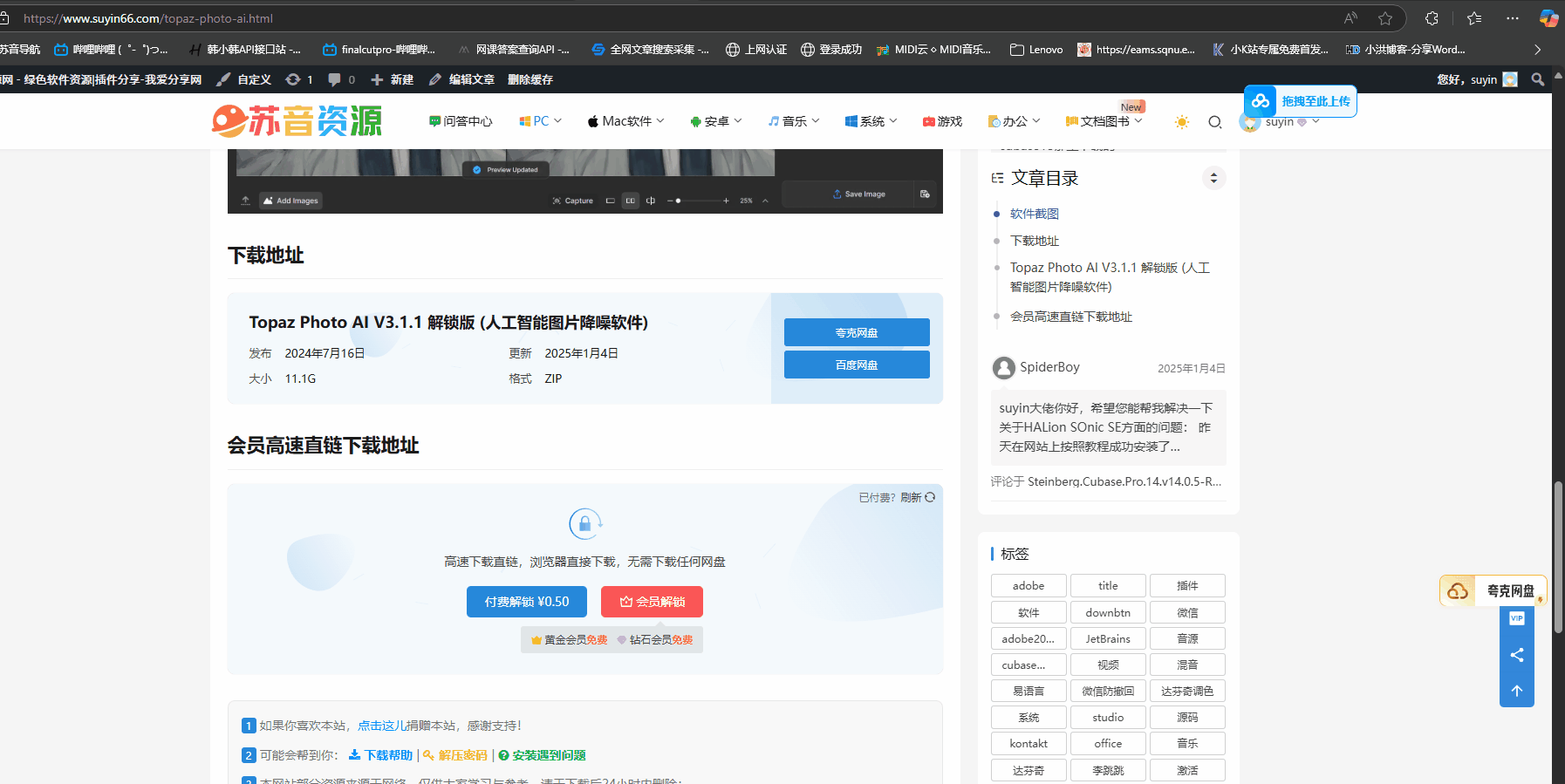Click the 下载帮助 link

pyautogui.click(x=381, y=755)
